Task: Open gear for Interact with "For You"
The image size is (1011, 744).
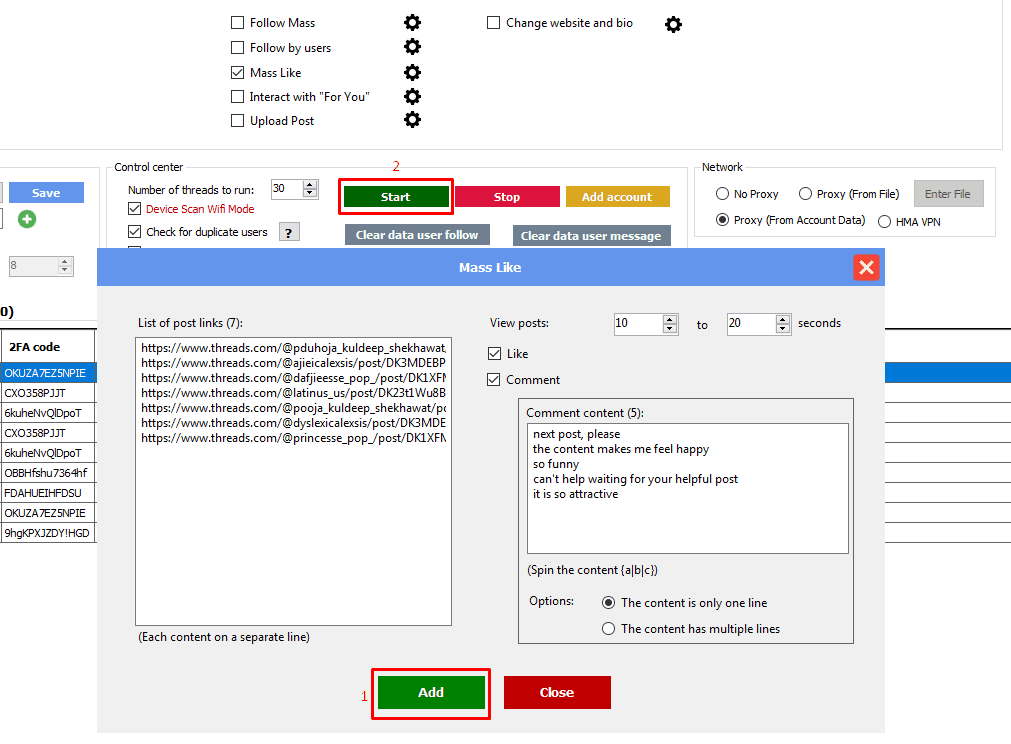Action: tap(412, 96)
